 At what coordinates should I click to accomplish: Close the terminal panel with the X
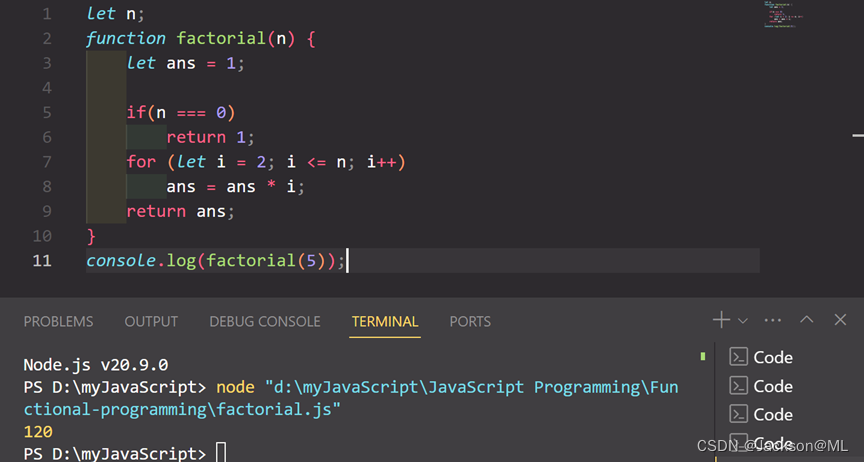click(841, 320)
